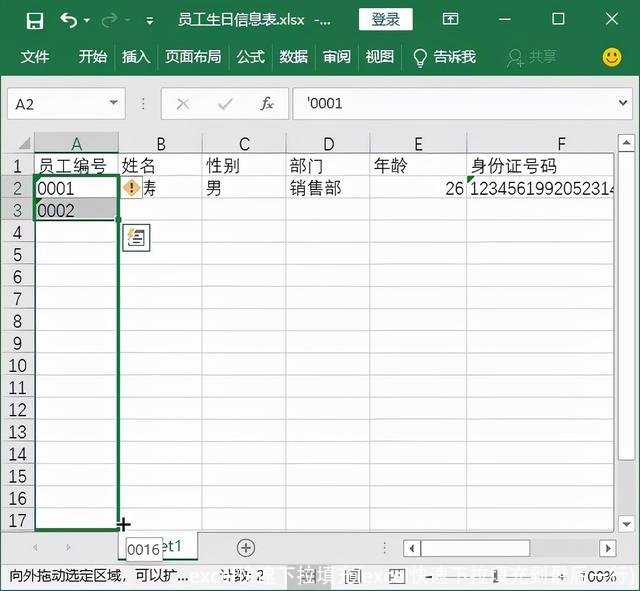Viewport: 640px width, 591px height.
Task: Switch to the 公式 ribbon tab
Action: click(251, 56)
